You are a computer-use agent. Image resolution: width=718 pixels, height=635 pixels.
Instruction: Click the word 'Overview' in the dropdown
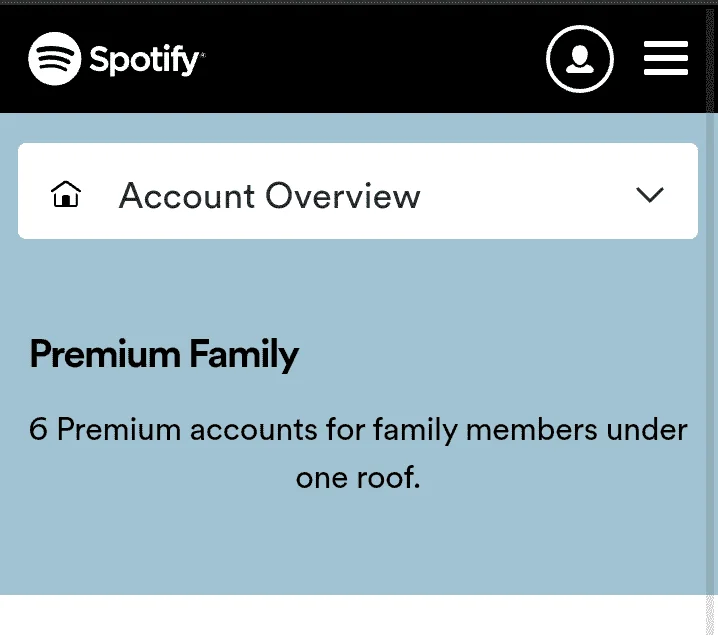[x=343, y=195]
